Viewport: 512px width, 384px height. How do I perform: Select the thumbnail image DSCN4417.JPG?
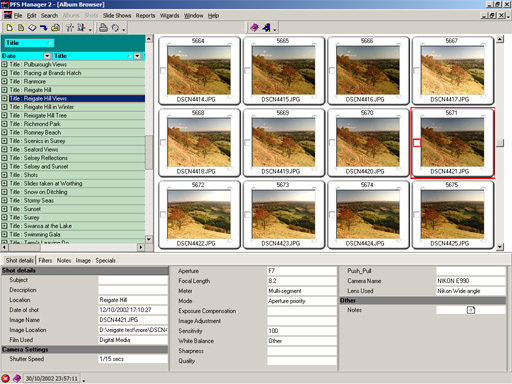[x=453, y=71]
